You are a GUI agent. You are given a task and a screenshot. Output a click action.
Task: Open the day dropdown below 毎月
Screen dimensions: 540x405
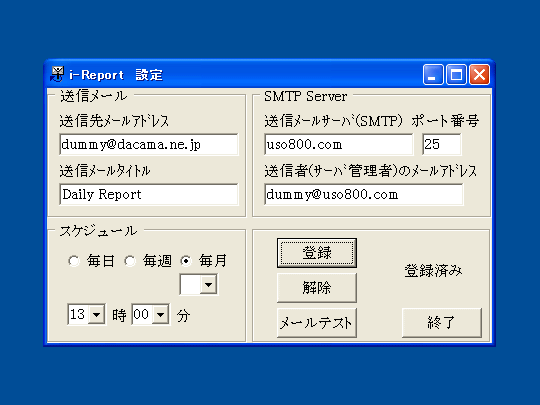(x=209, y=284)
